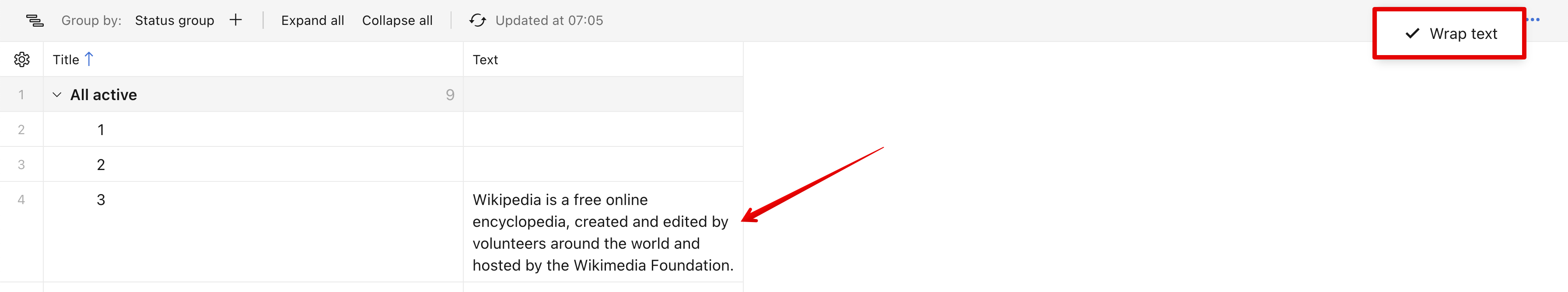Click the All active group label
The height and width of the screenshot is (292, 1568).
click(104, 95)
